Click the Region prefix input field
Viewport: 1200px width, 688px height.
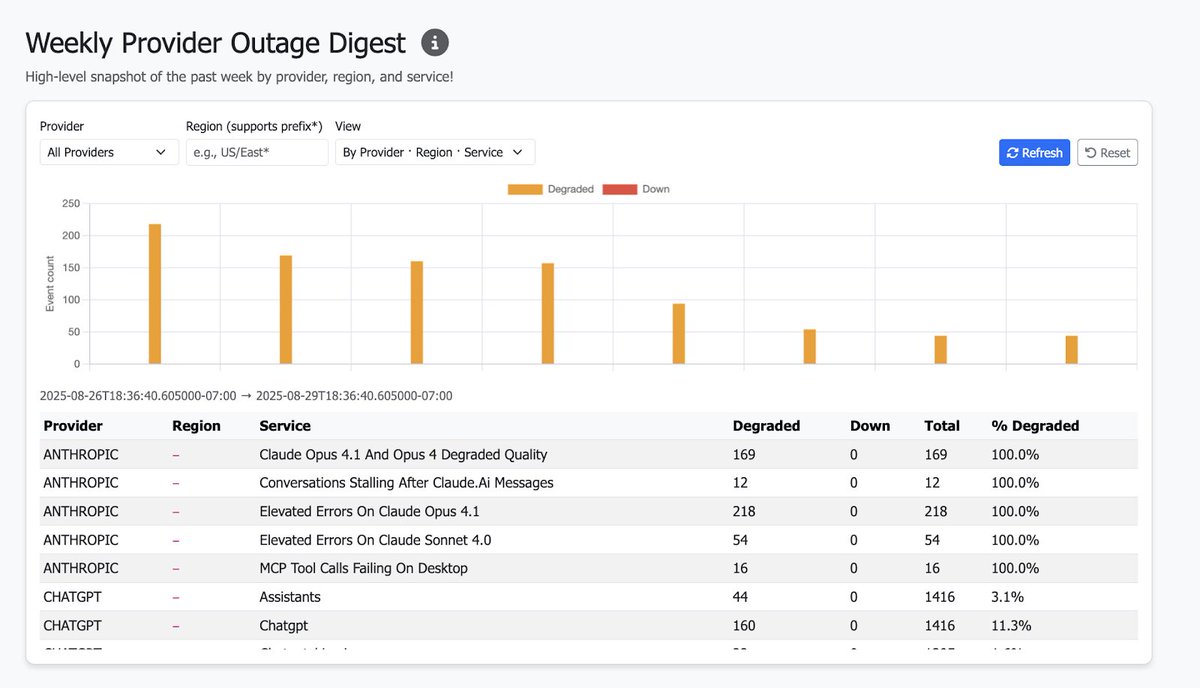[x=257, y=152]
